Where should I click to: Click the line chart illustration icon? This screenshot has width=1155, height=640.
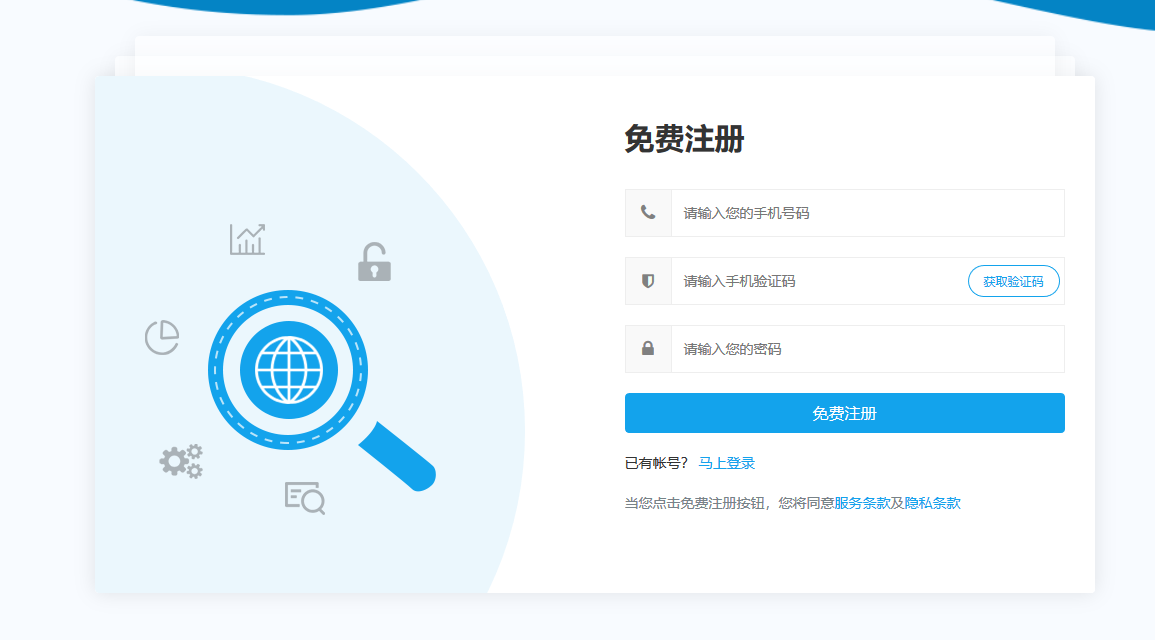(247, 239)
